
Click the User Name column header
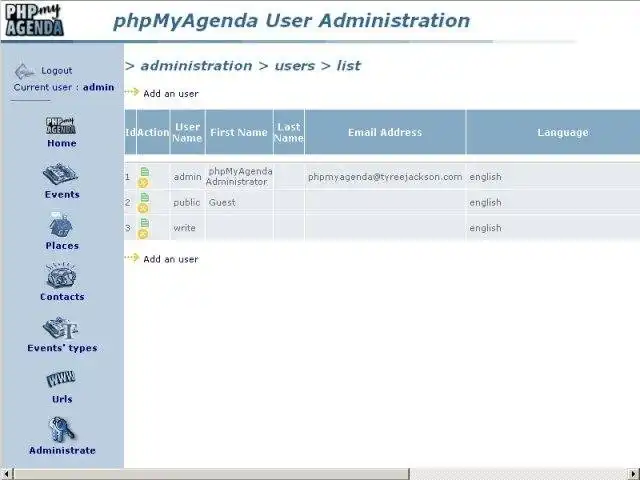pos(187,132)
